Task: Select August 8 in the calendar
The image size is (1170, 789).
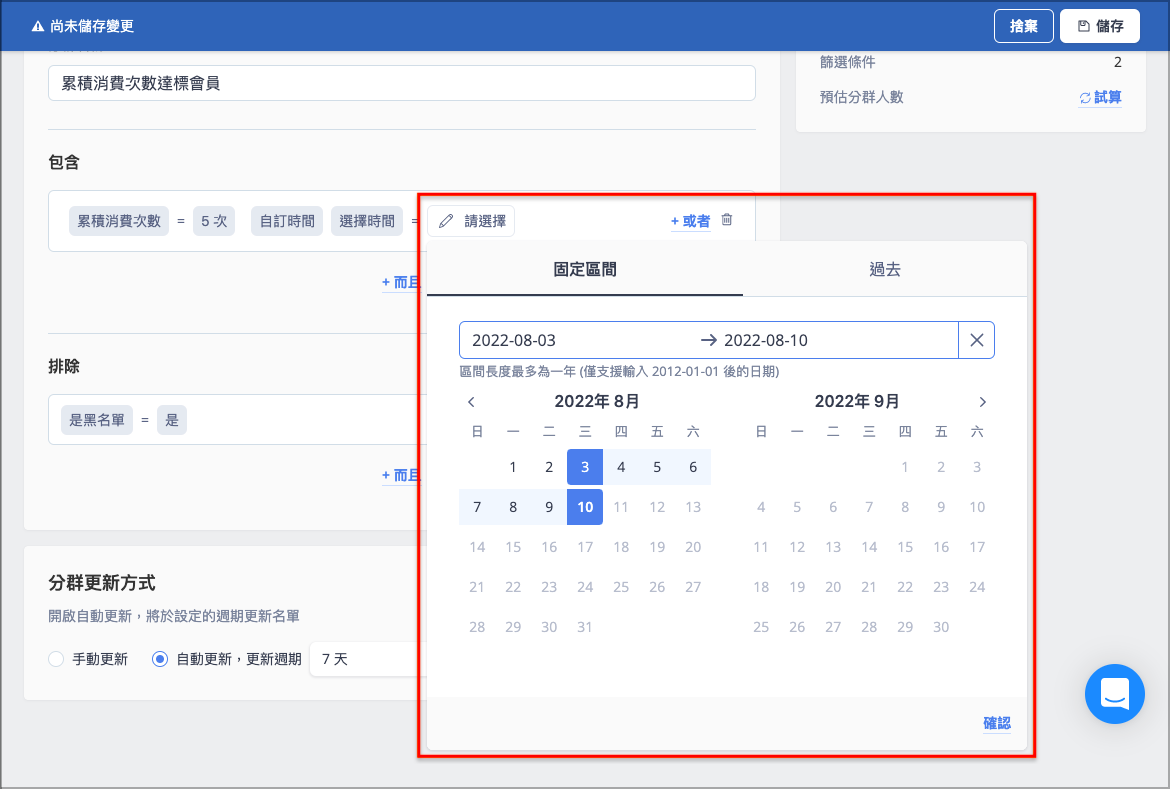Action: tap(513, 508)
